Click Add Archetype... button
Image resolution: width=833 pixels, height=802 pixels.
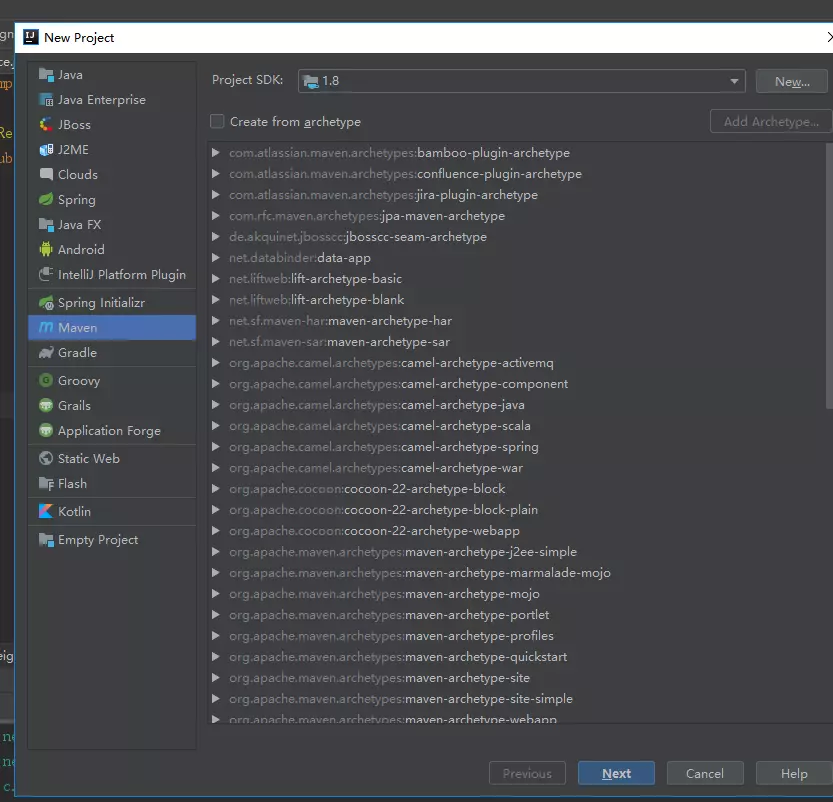(771, 122)
